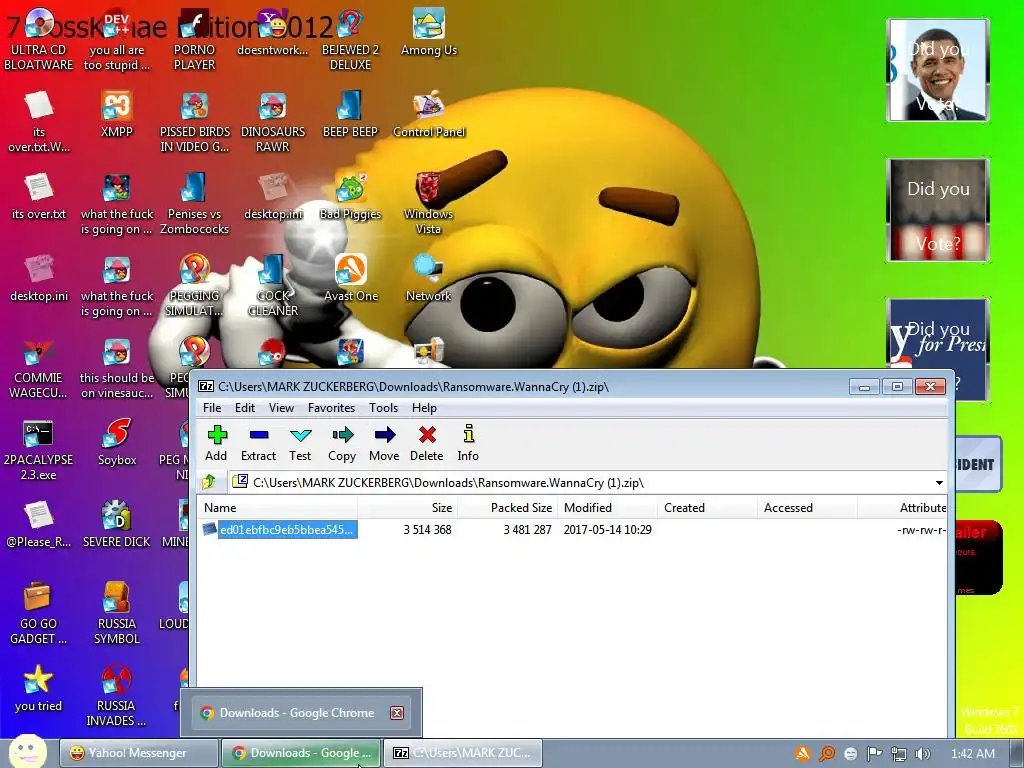Open the File menu in 7-Zip

click(212, 408)
